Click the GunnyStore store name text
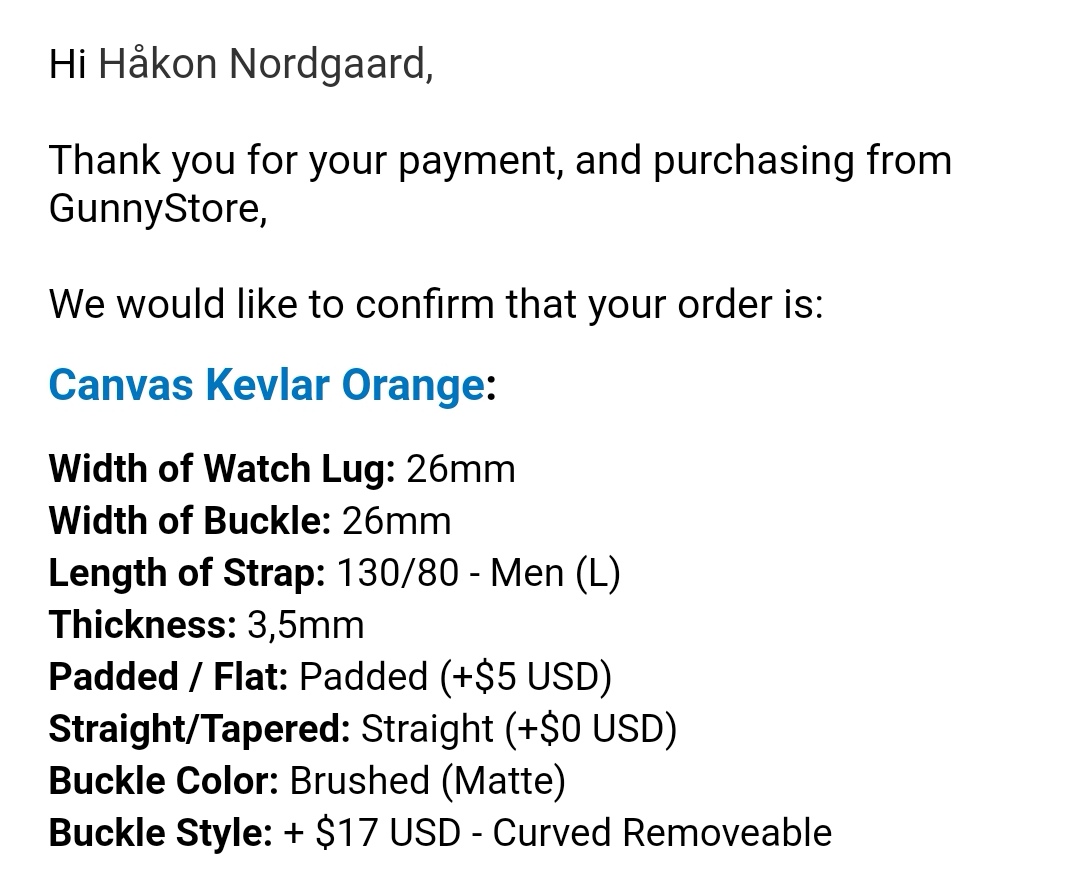The width and height of the screenshot is (1080, 870). [x=157, y=212]
